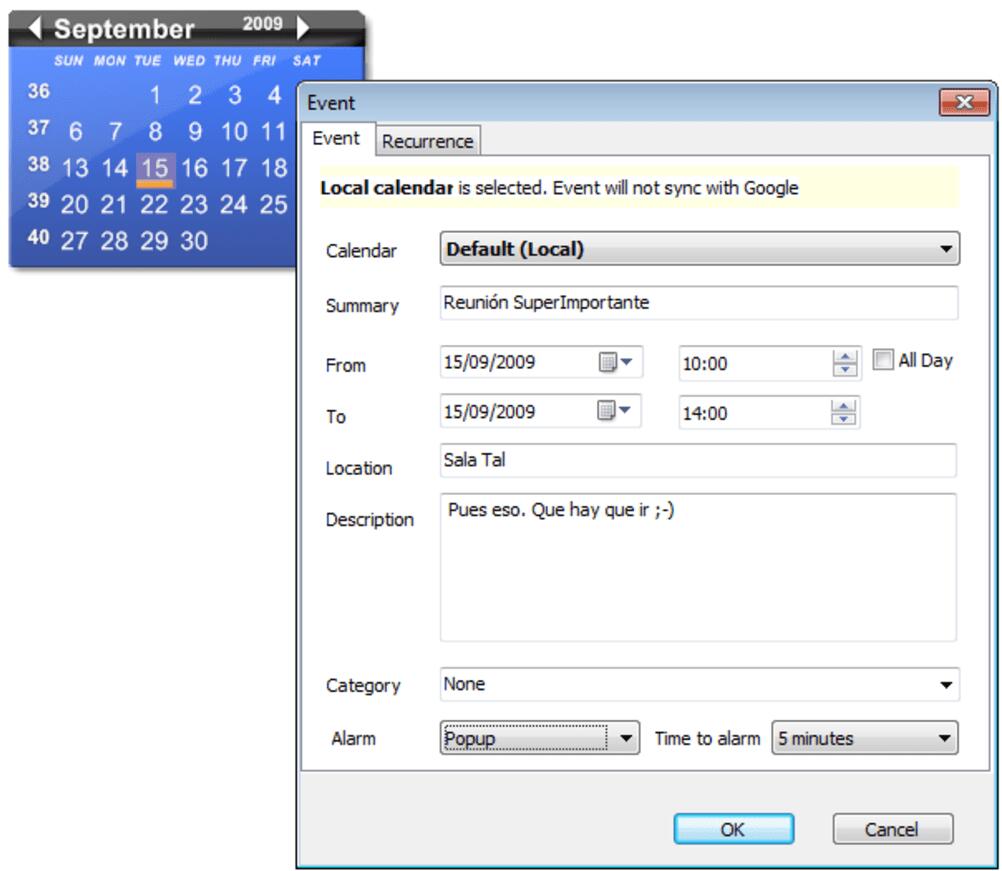Enable the All Day checkbox
This screenshot has height=871, width=1002.
[883, 361]
